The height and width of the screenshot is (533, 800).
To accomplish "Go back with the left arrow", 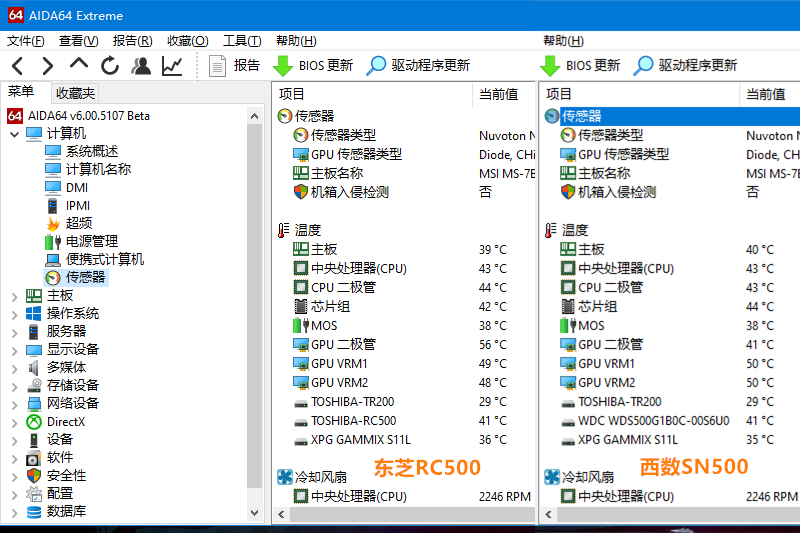I will pyautogui.click(x=18, y=66).
